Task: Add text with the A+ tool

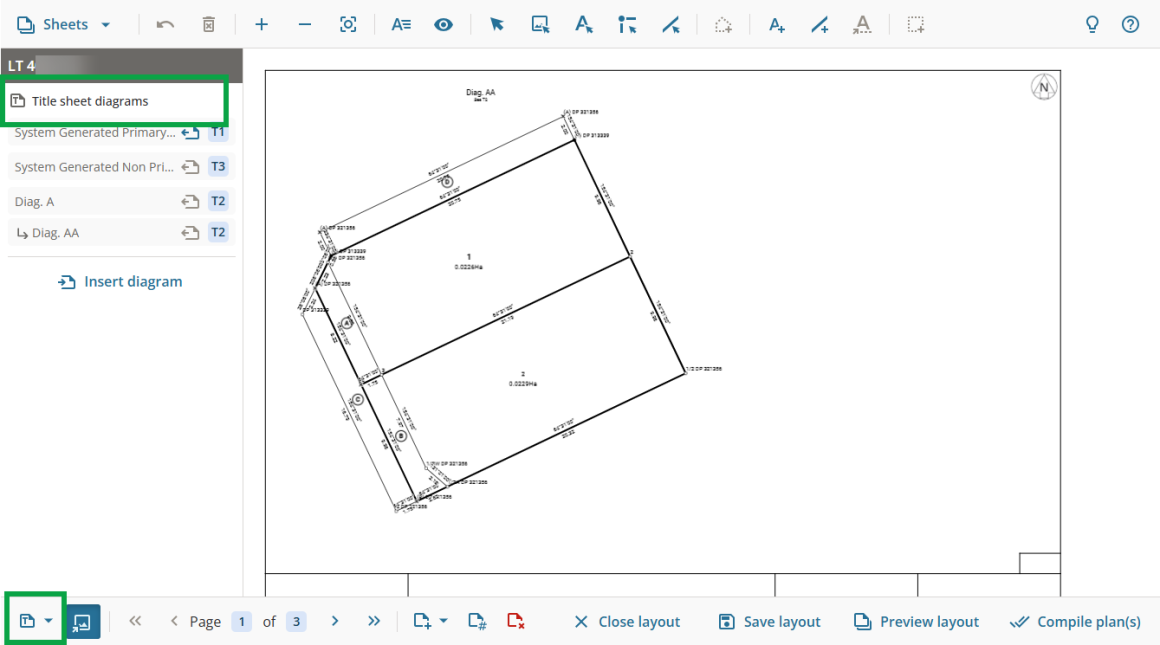Action: [776, 24]
